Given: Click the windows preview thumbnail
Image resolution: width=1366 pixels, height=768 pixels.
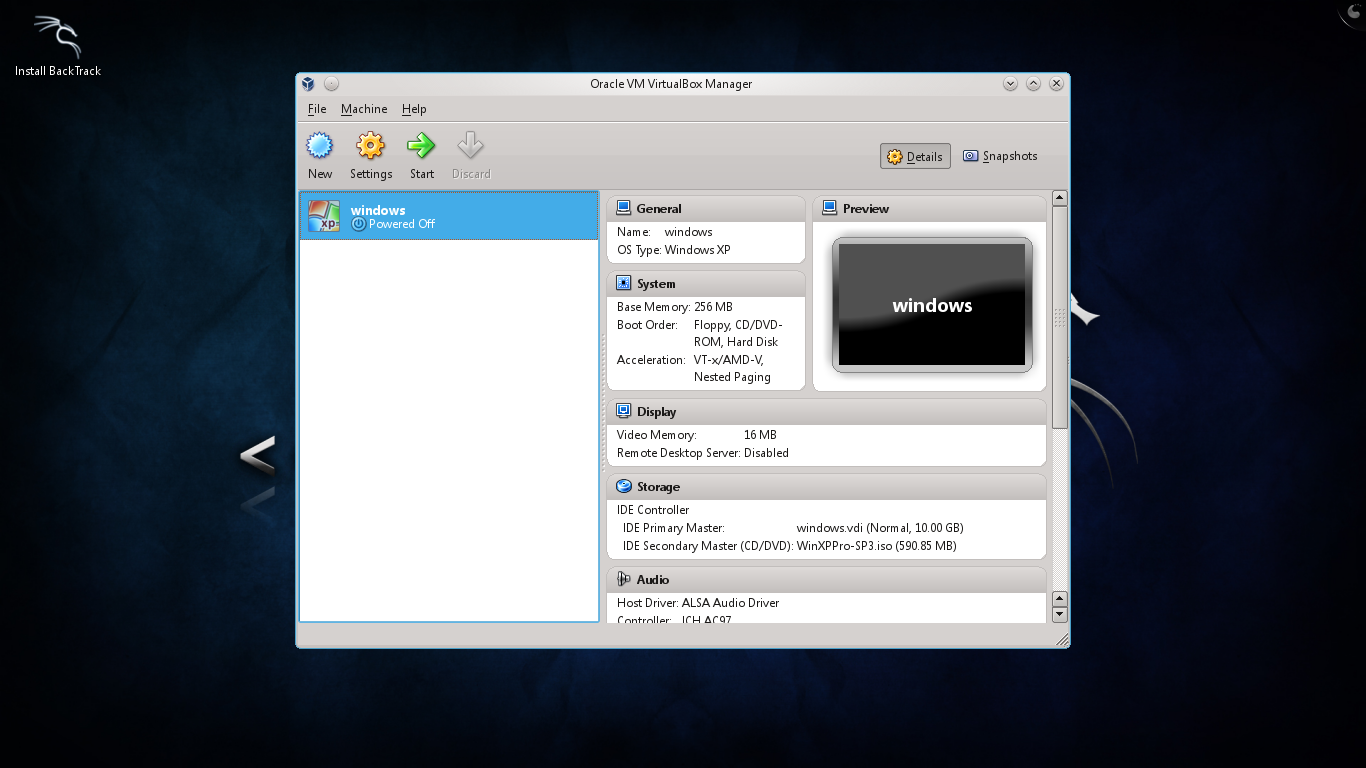Looking at the screenshot, I should tap(932, 305).
